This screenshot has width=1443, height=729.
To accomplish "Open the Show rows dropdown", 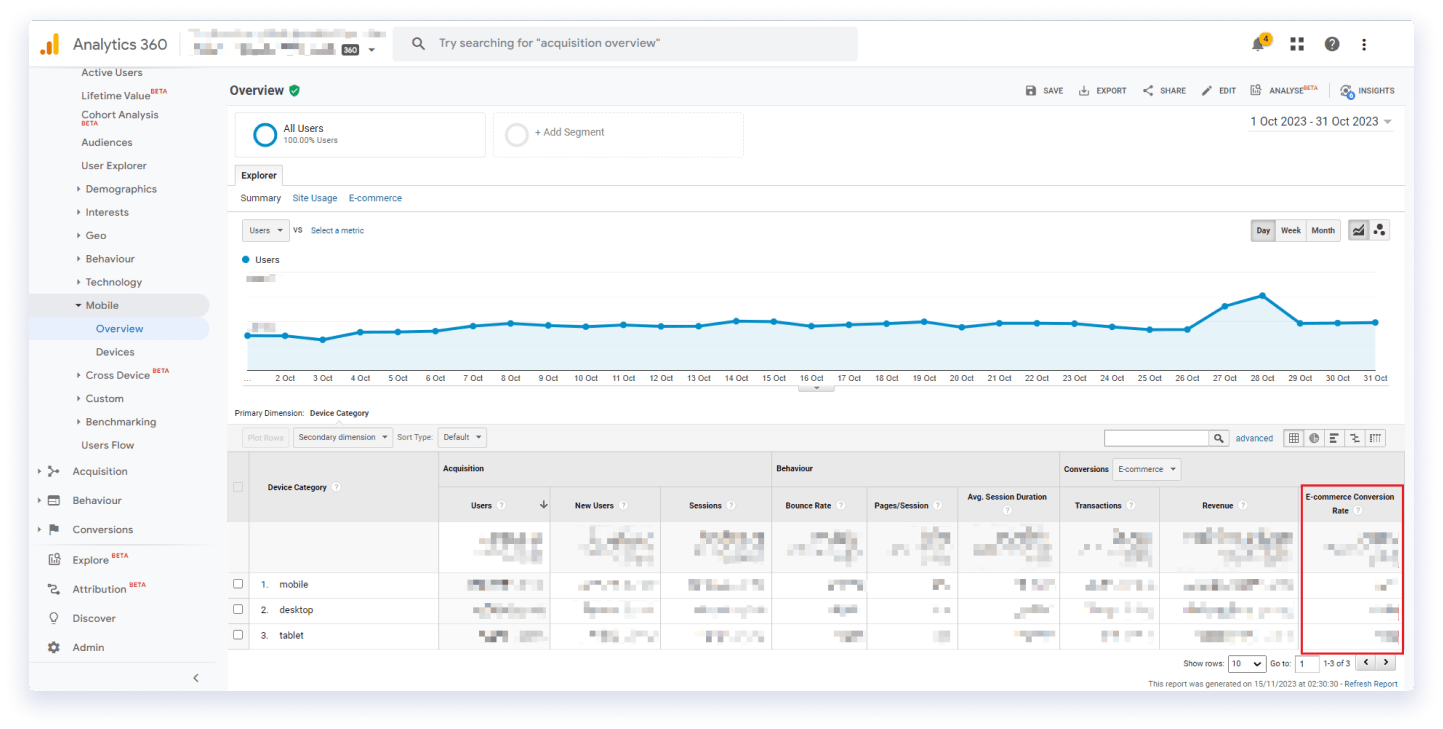I will (x=1247, y=663).
